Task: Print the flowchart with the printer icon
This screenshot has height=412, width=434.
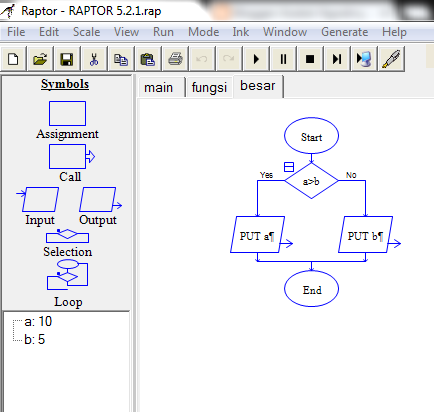Action: 175,59
